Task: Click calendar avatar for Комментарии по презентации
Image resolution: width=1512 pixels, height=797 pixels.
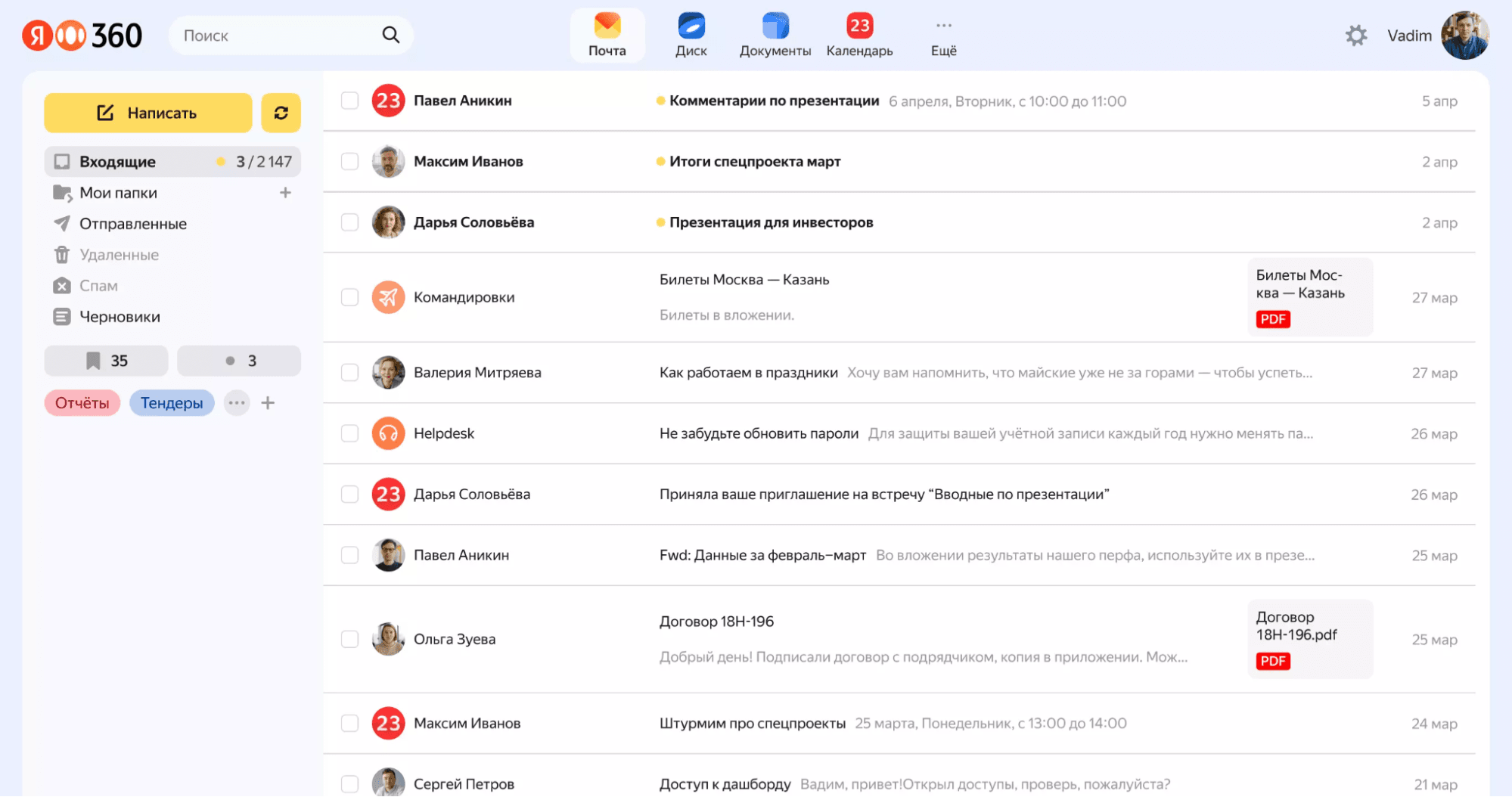Action: pos(388,101)
